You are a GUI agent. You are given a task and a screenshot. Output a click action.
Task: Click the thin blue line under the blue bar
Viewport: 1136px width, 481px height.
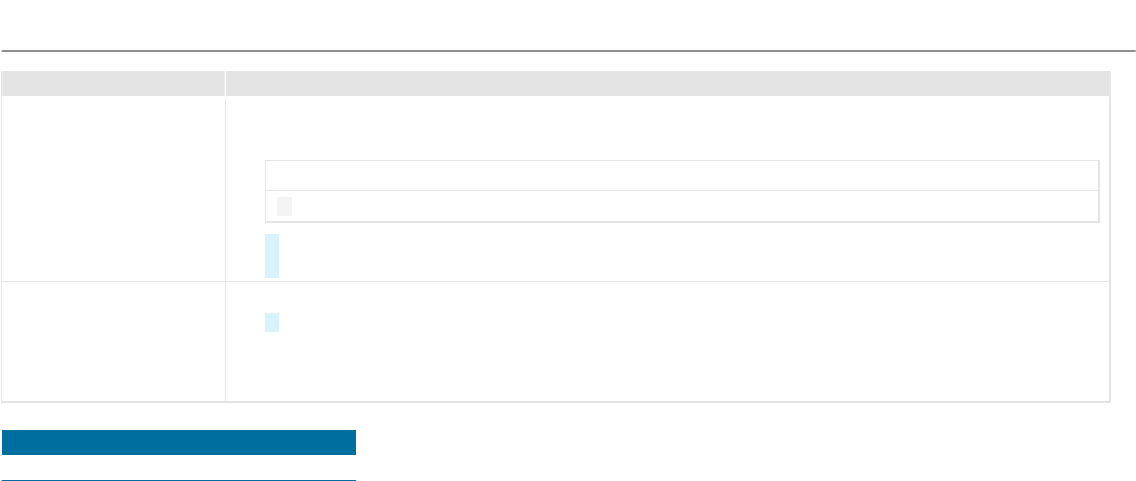tap(179, 480)
